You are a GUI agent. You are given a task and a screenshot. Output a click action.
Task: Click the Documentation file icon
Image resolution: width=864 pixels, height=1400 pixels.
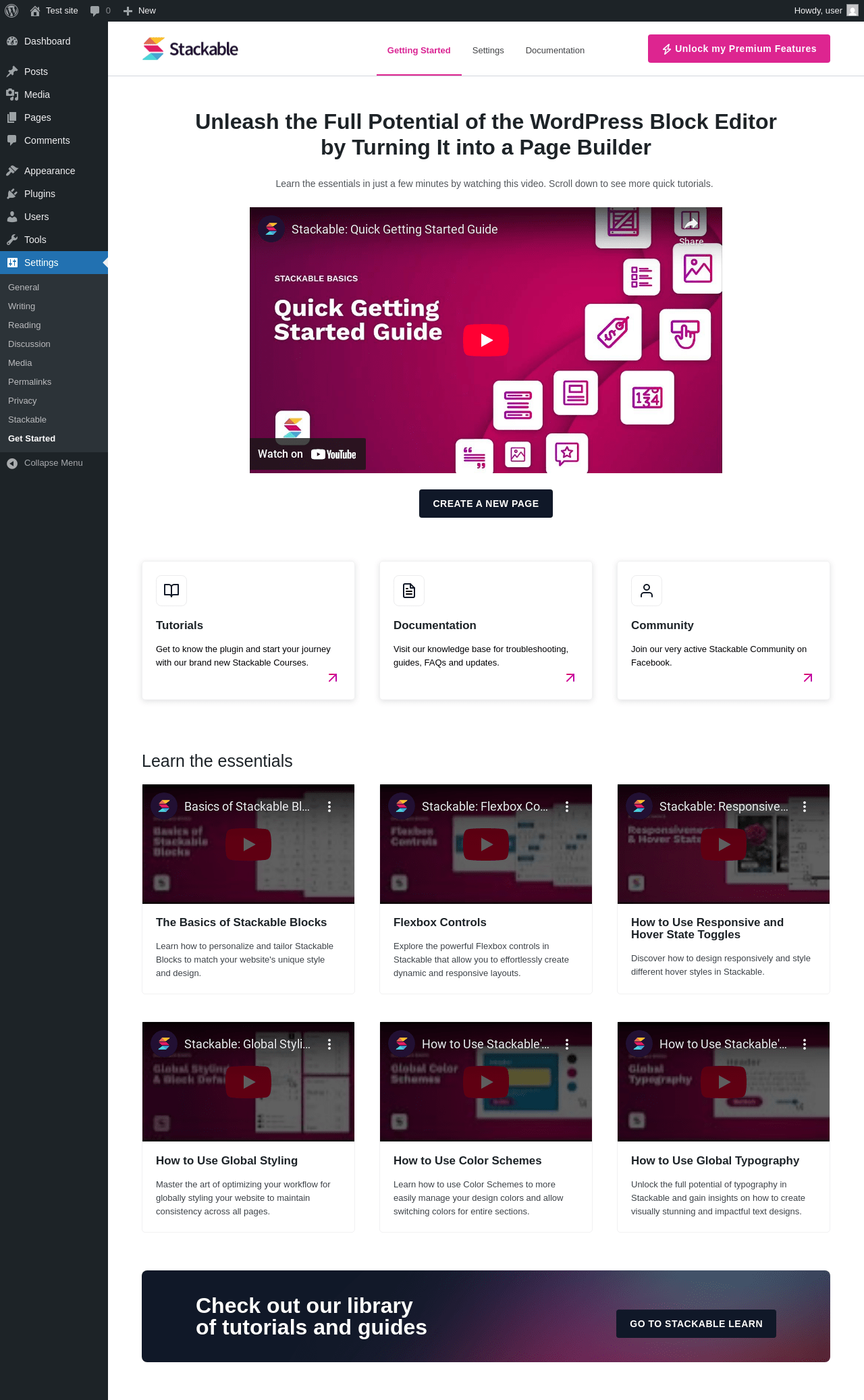409,591
